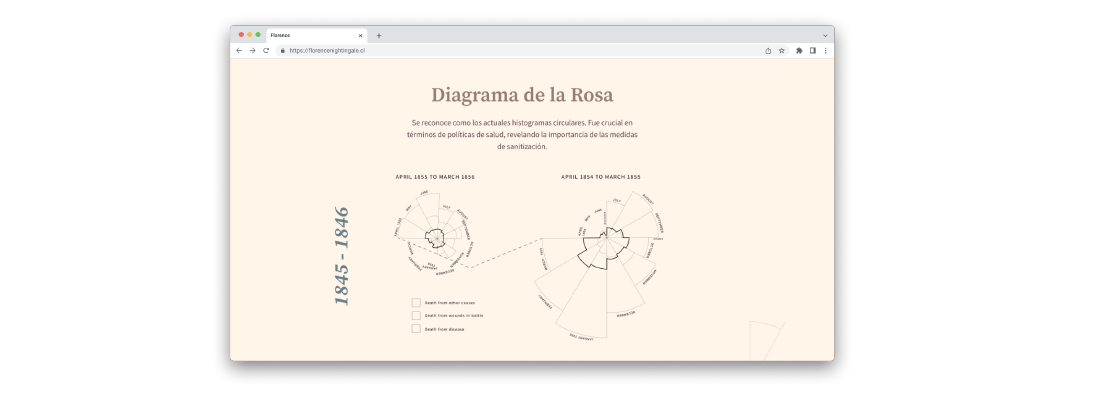The image size is (1100, 400).
Task: Open the share page icon
Action: pos(768,50)
